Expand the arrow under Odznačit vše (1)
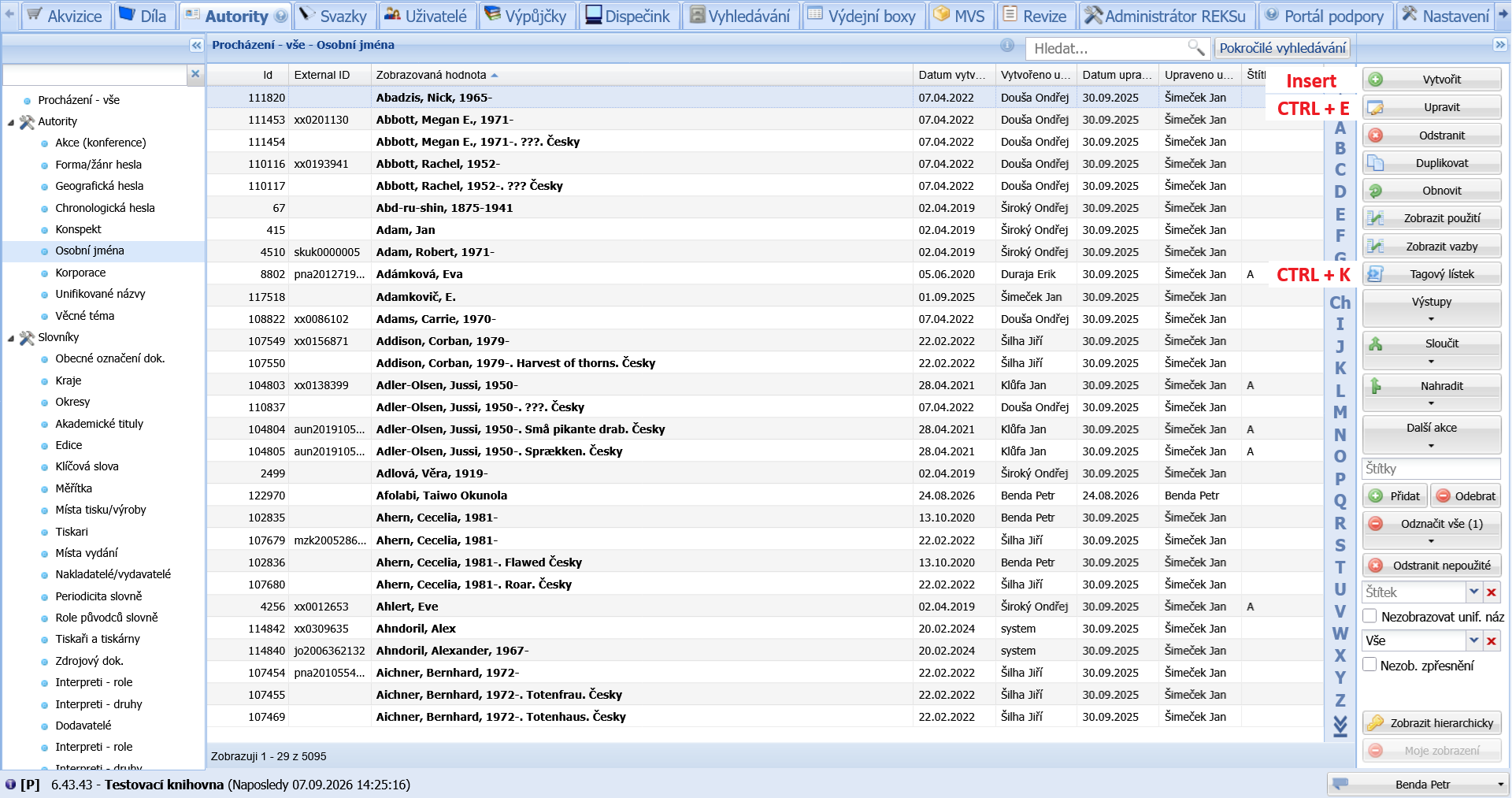1512x798 pixels. 1432,541
